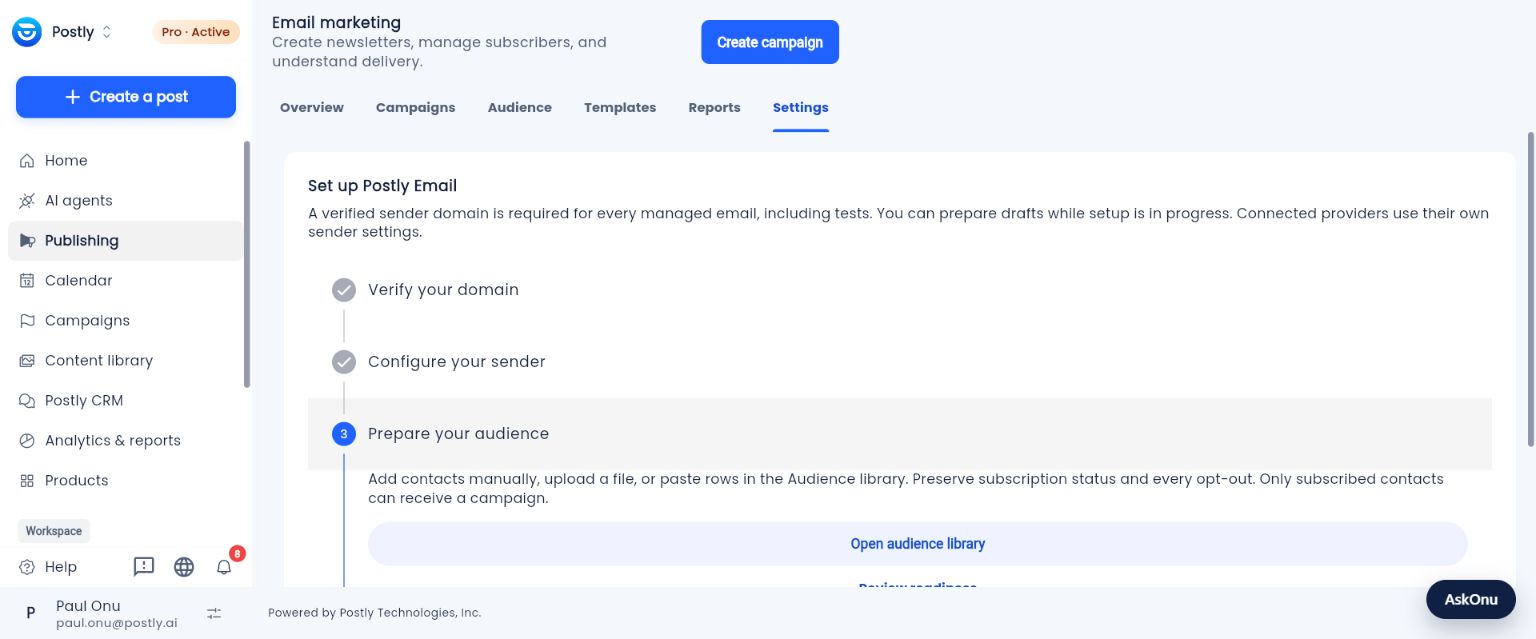Collapse the Prepare your audience step
The width and height of the screenshot is (1536, 639).
[x=900, y=434]
